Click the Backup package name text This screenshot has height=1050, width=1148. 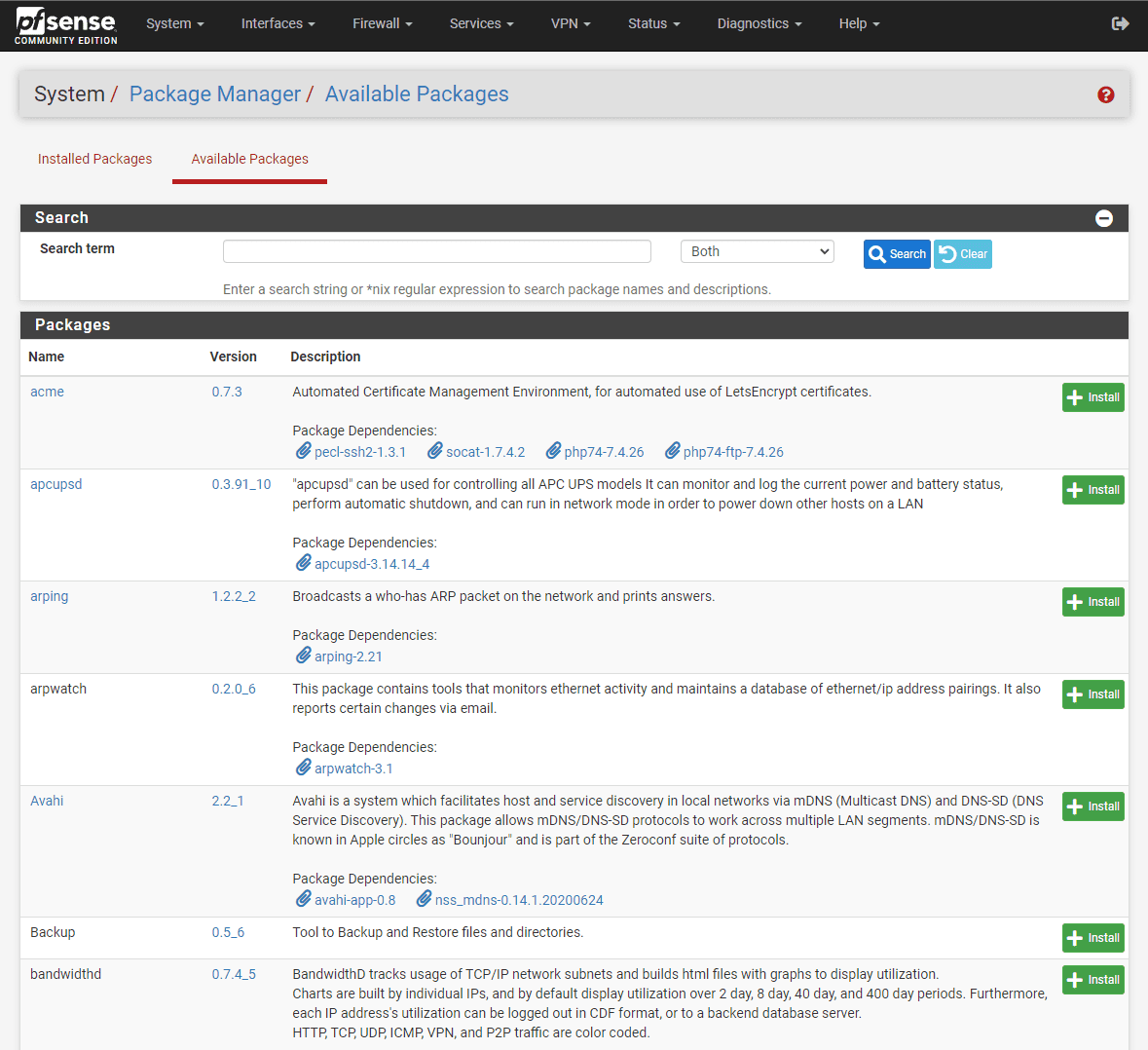click(53, 932)
